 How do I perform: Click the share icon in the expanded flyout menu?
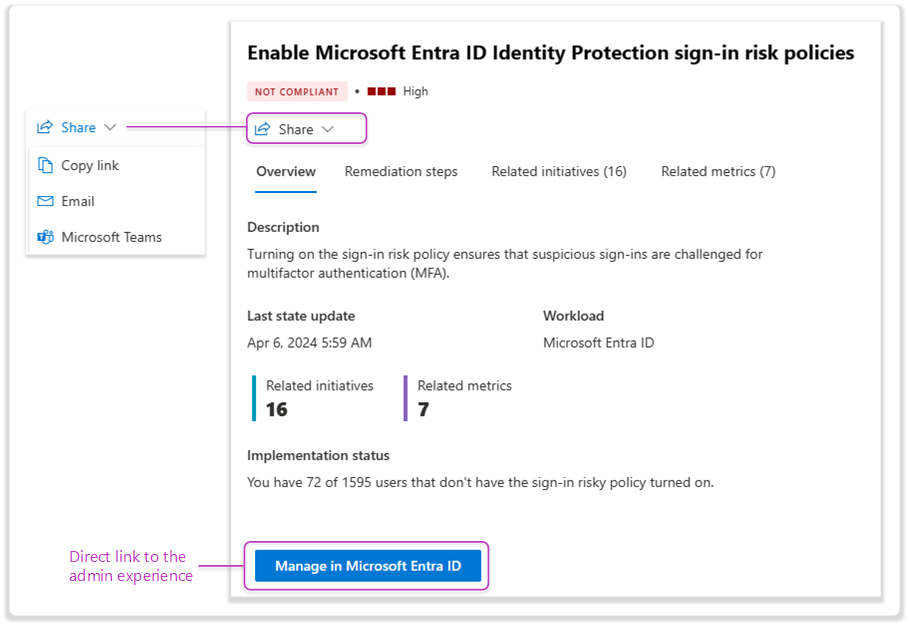coord(44,128)
